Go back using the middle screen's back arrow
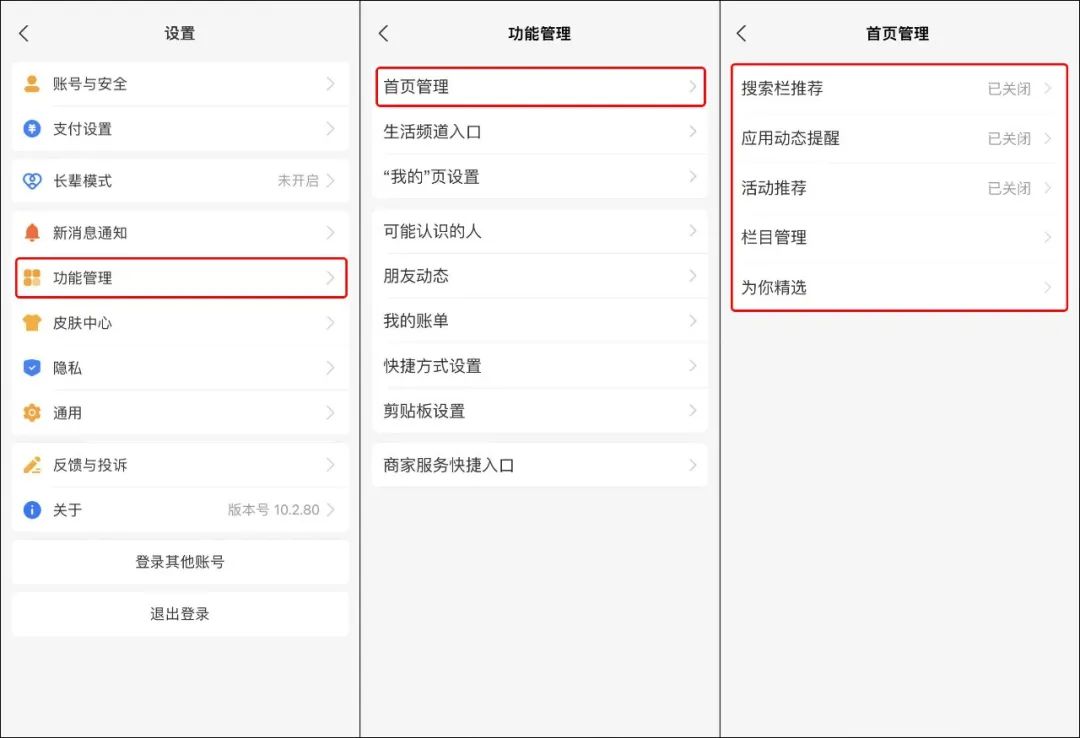1080x738 pixels. click(383, 32)
